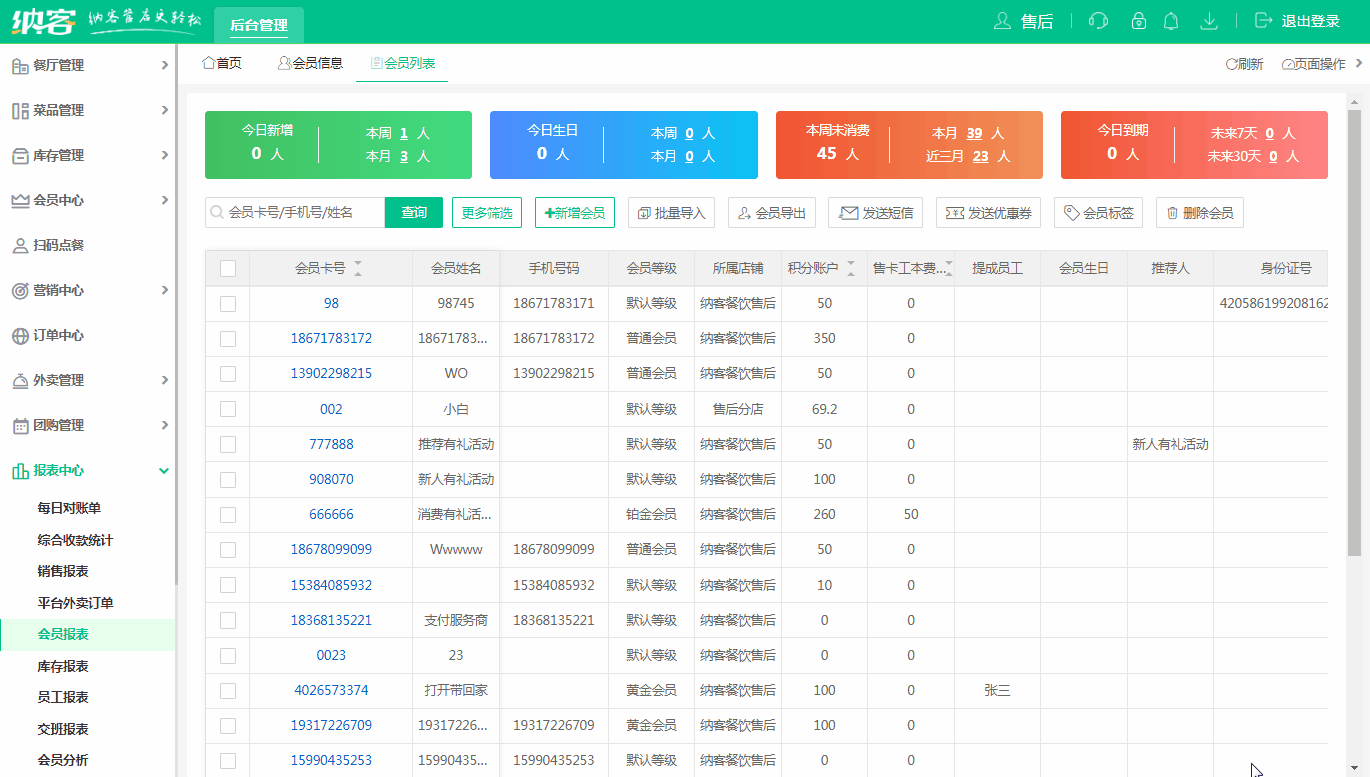Image resolution: width=1370 pixels, height=777 pixels.
Task: Open member card link 13902298215
Action: [330, 373]
